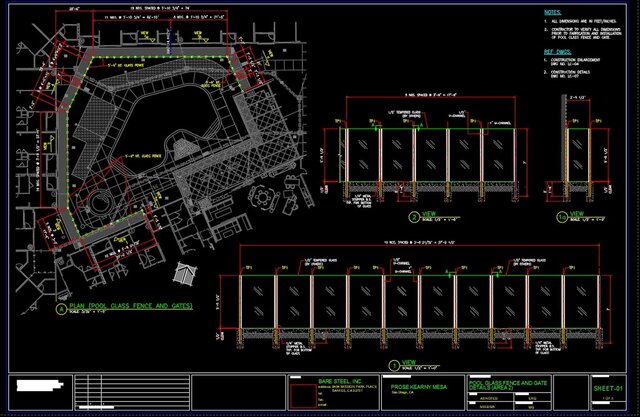Click the north arrow symbol below the plan
The image size is (640, 417).
[x=182, y=272]
